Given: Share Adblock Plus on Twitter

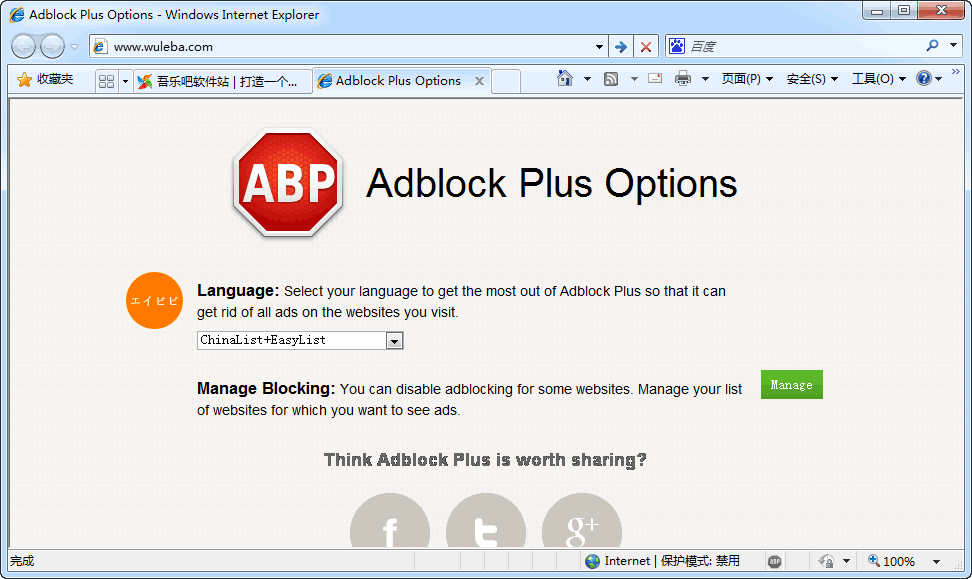Looking at the screenshot, I should (486, 521).
